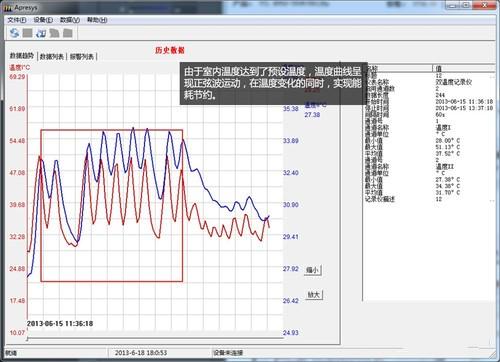Open the 设备(E) menu

point(43,20)
